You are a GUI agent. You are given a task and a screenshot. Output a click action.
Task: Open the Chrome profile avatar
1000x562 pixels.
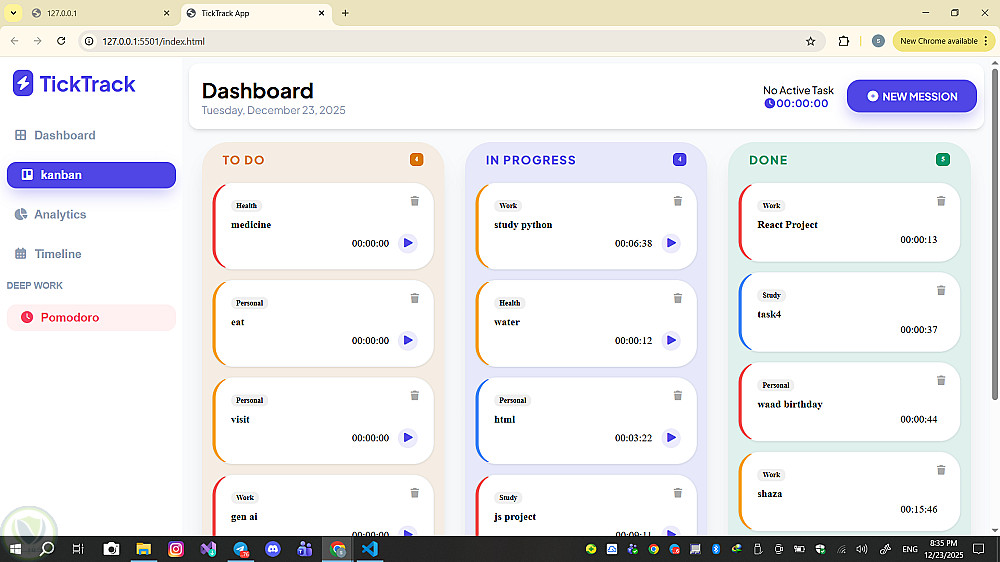878,41
